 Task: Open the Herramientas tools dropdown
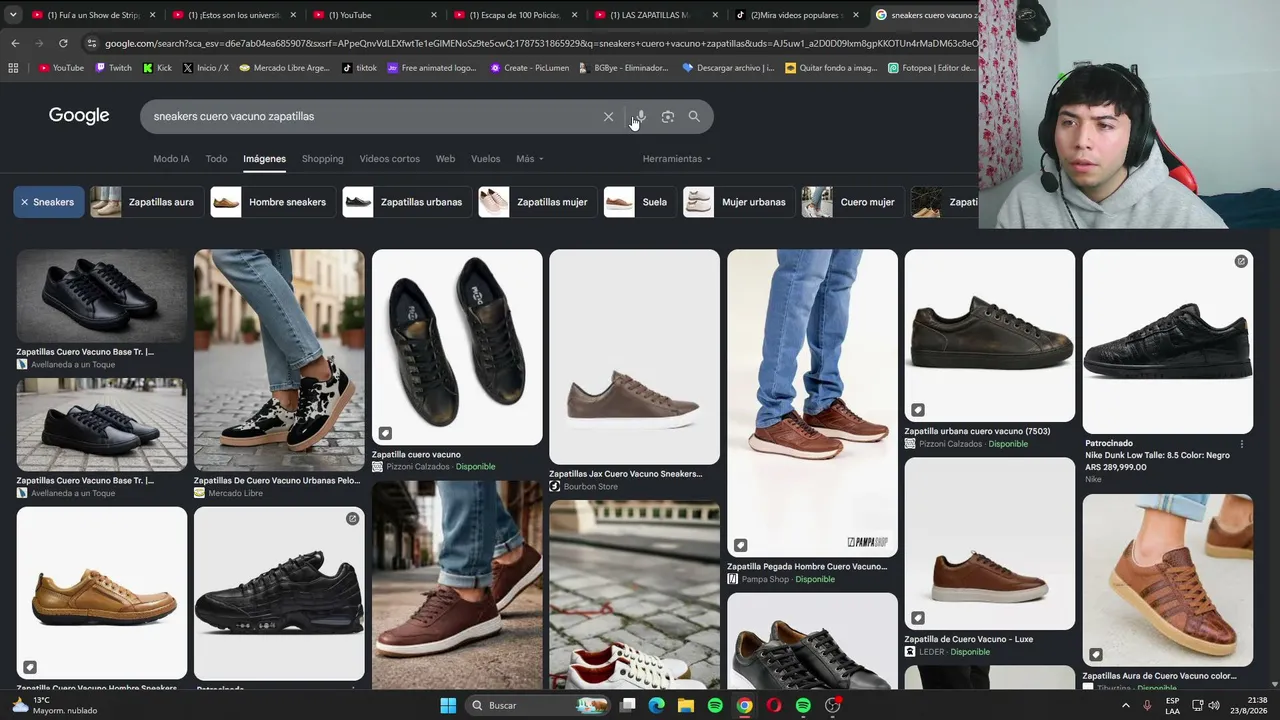click(x=677, y=159)
